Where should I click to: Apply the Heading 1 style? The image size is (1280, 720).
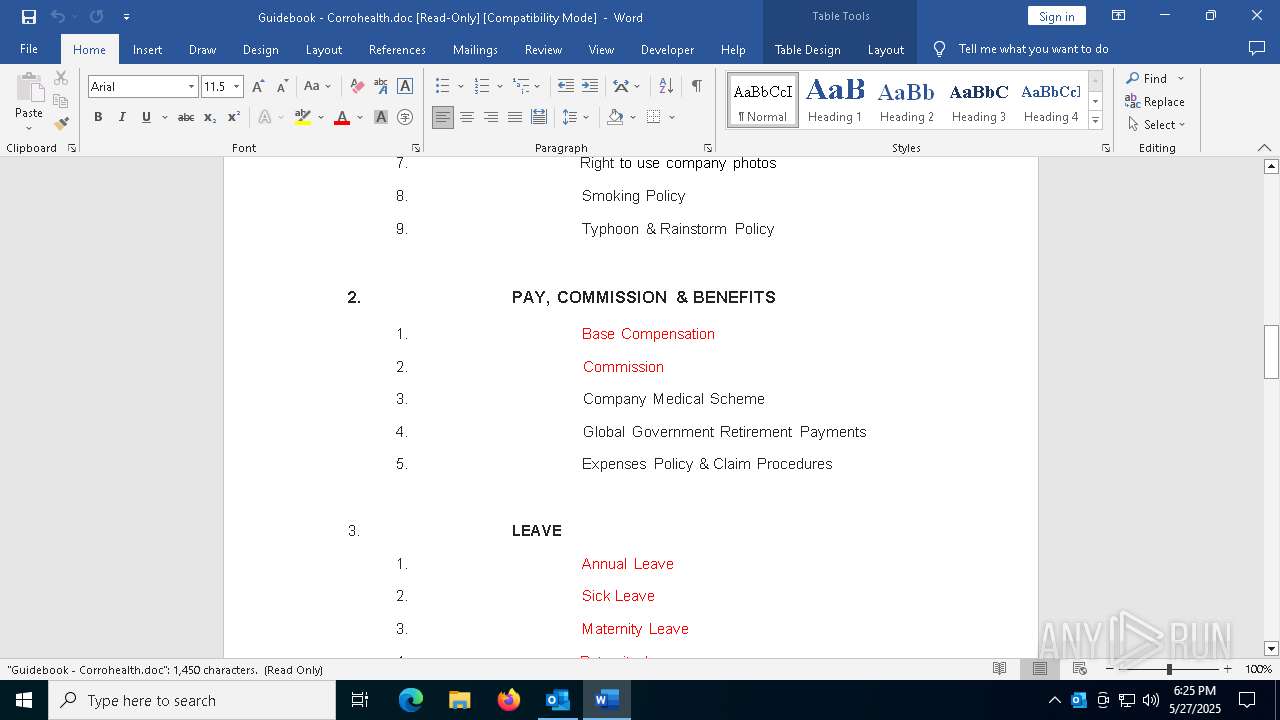835,100
